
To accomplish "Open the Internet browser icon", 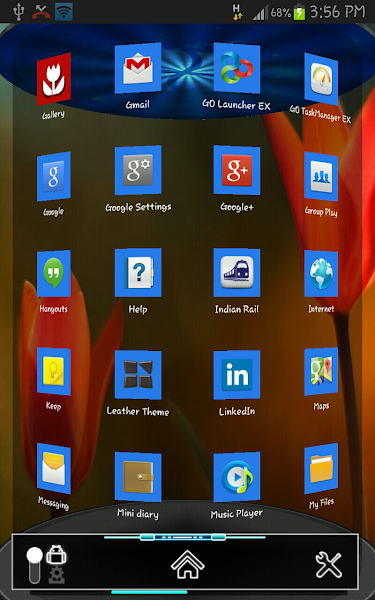I will tap(321, 274).
